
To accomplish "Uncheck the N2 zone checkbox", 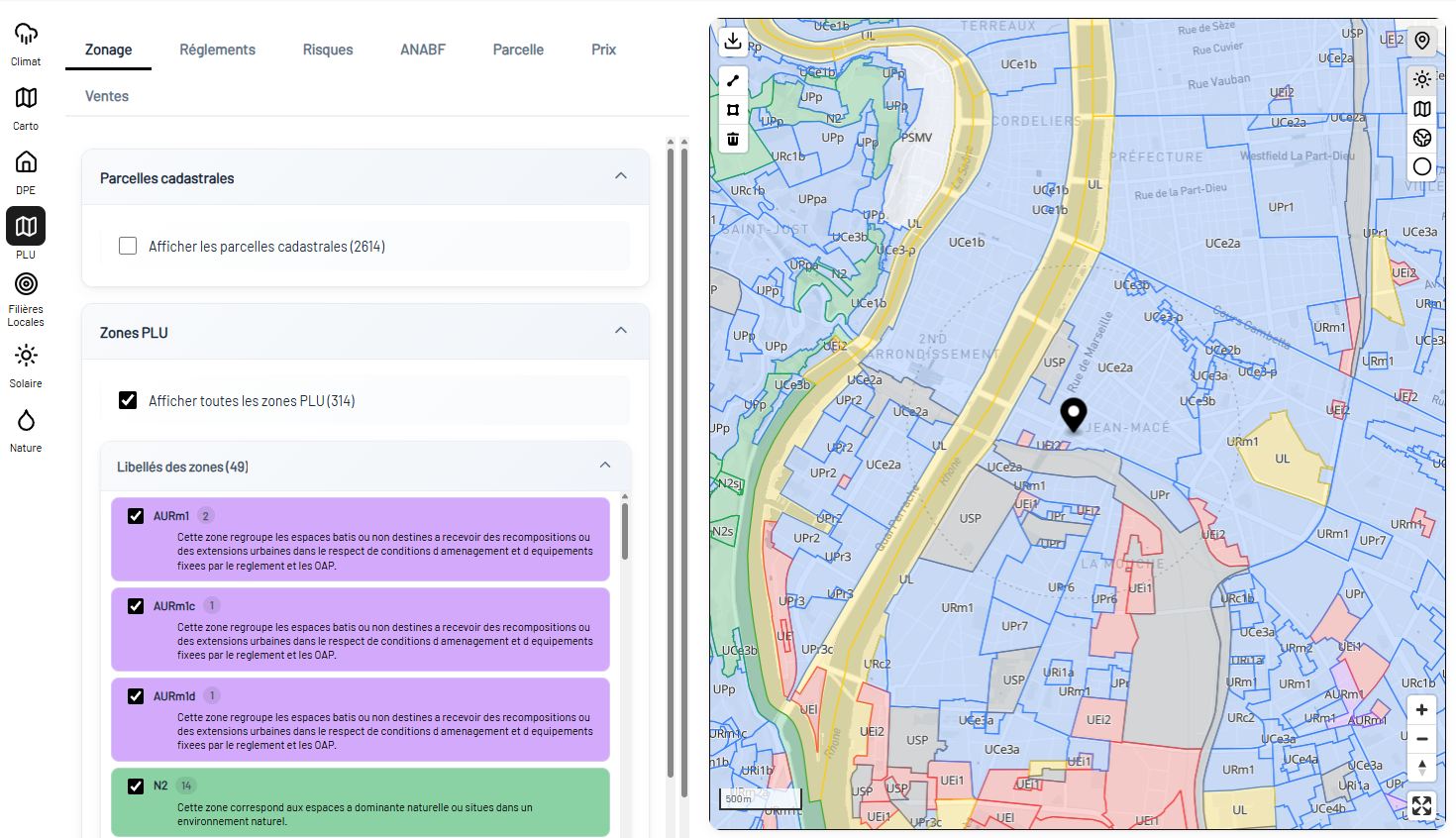I will 136,786.
